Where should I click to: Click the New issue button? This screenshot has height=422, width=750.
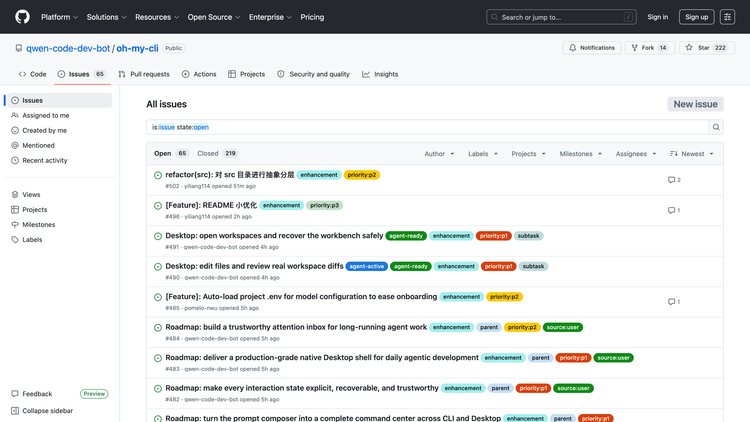(x=695, y=104)
